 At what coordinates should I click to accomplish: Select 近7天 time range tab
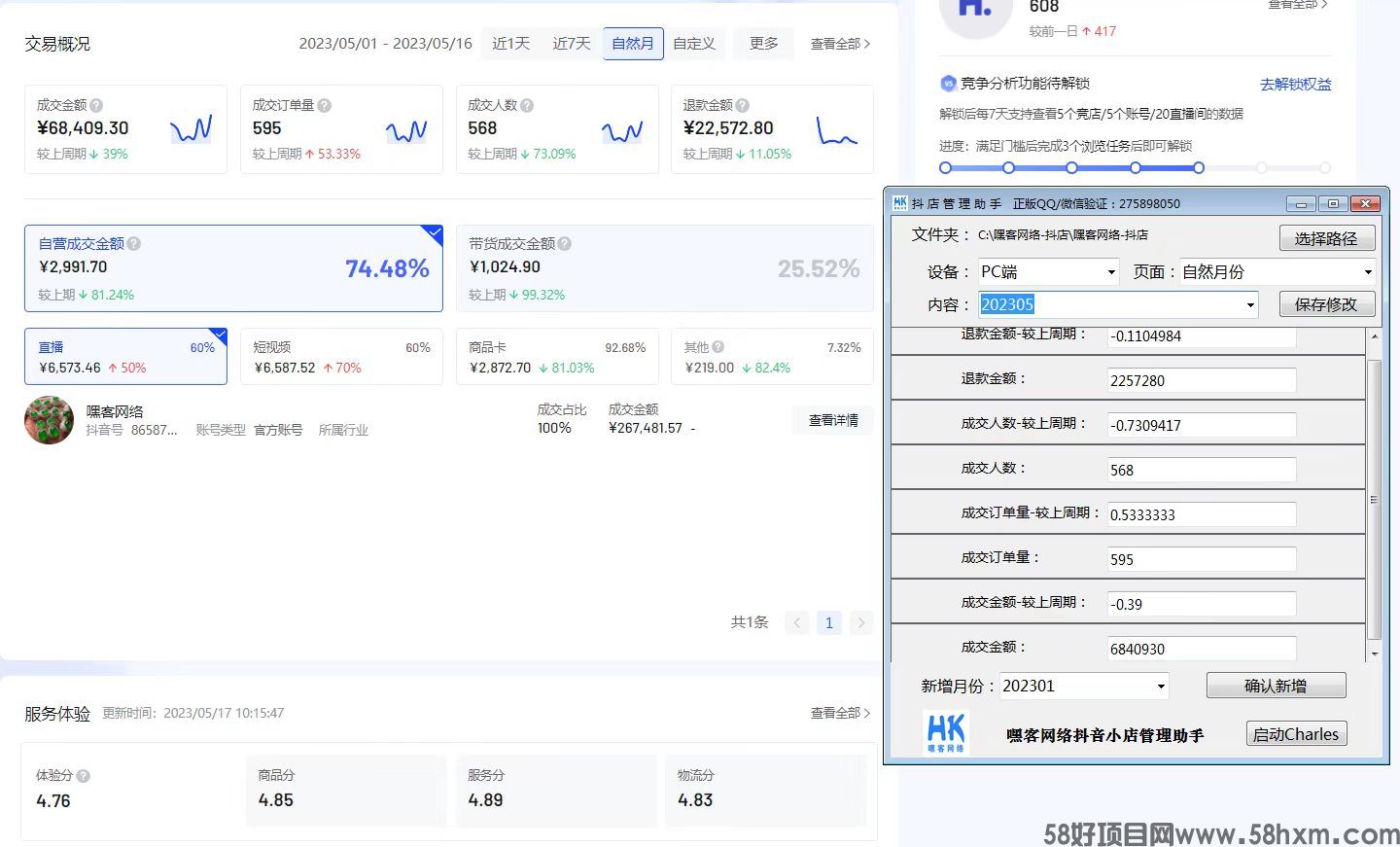572,44
